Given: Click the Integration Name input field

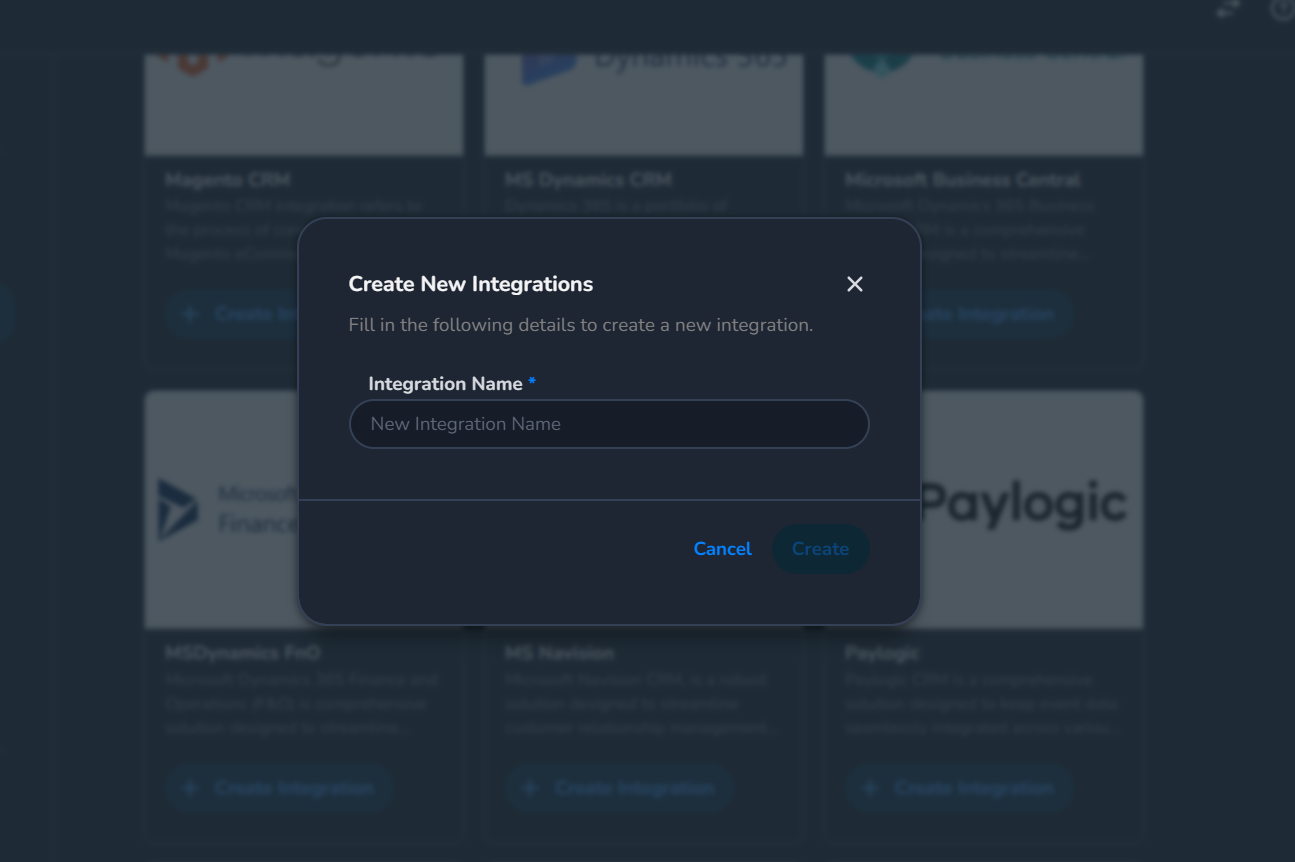Looking at the screenshot, I should coord(609,424).
